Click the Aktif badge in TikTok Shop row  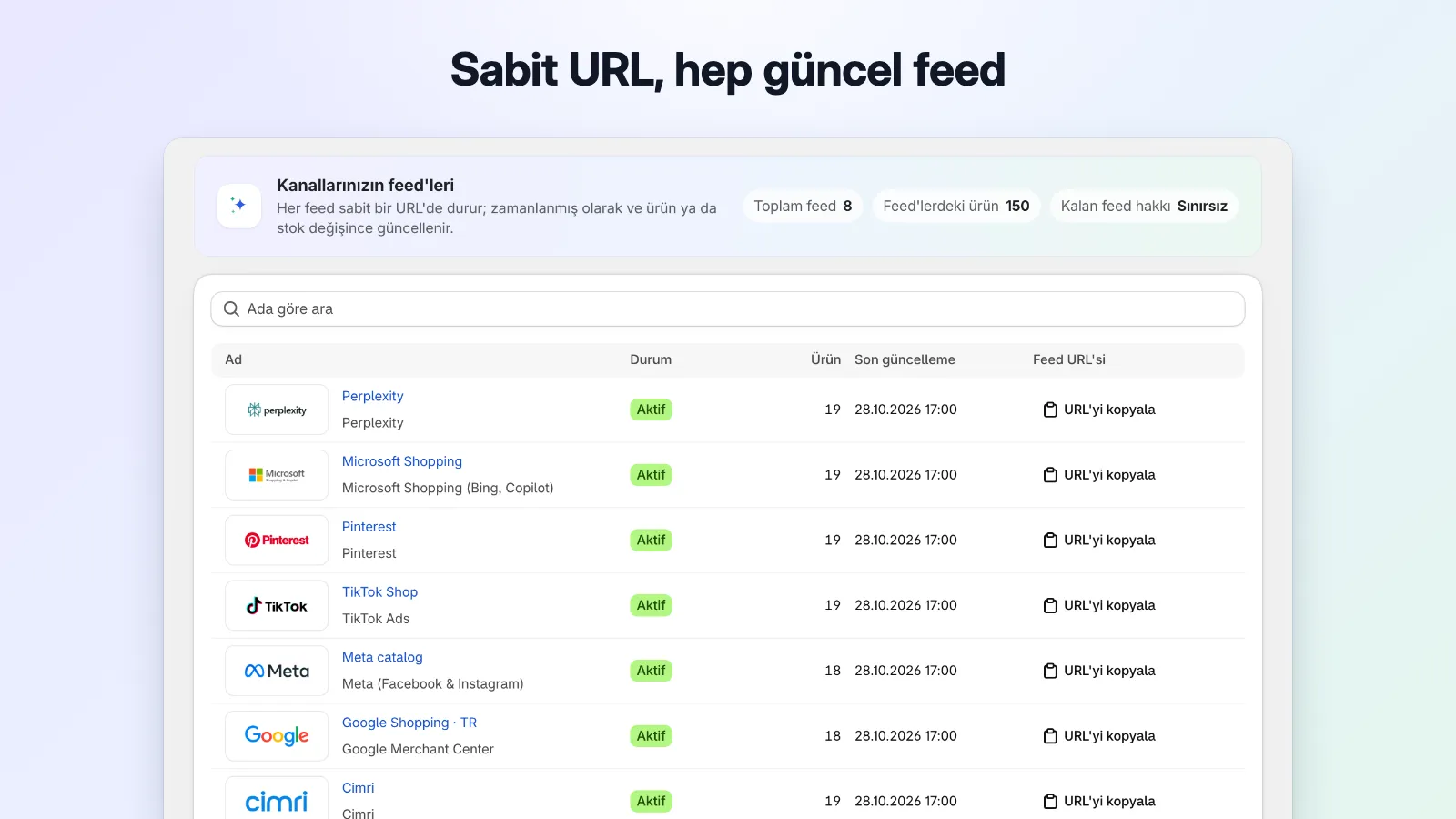[651, 605]
